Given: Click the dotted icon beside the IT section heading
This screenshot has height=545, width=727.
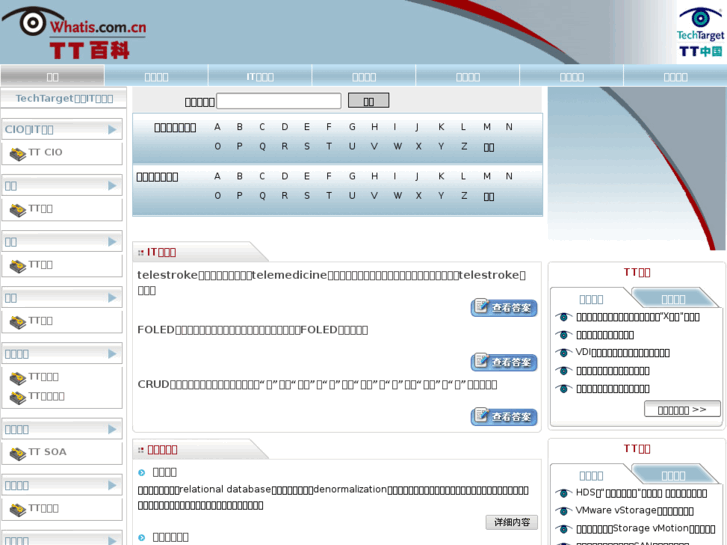Looking at the screenshot, I should tap(140, 253).
